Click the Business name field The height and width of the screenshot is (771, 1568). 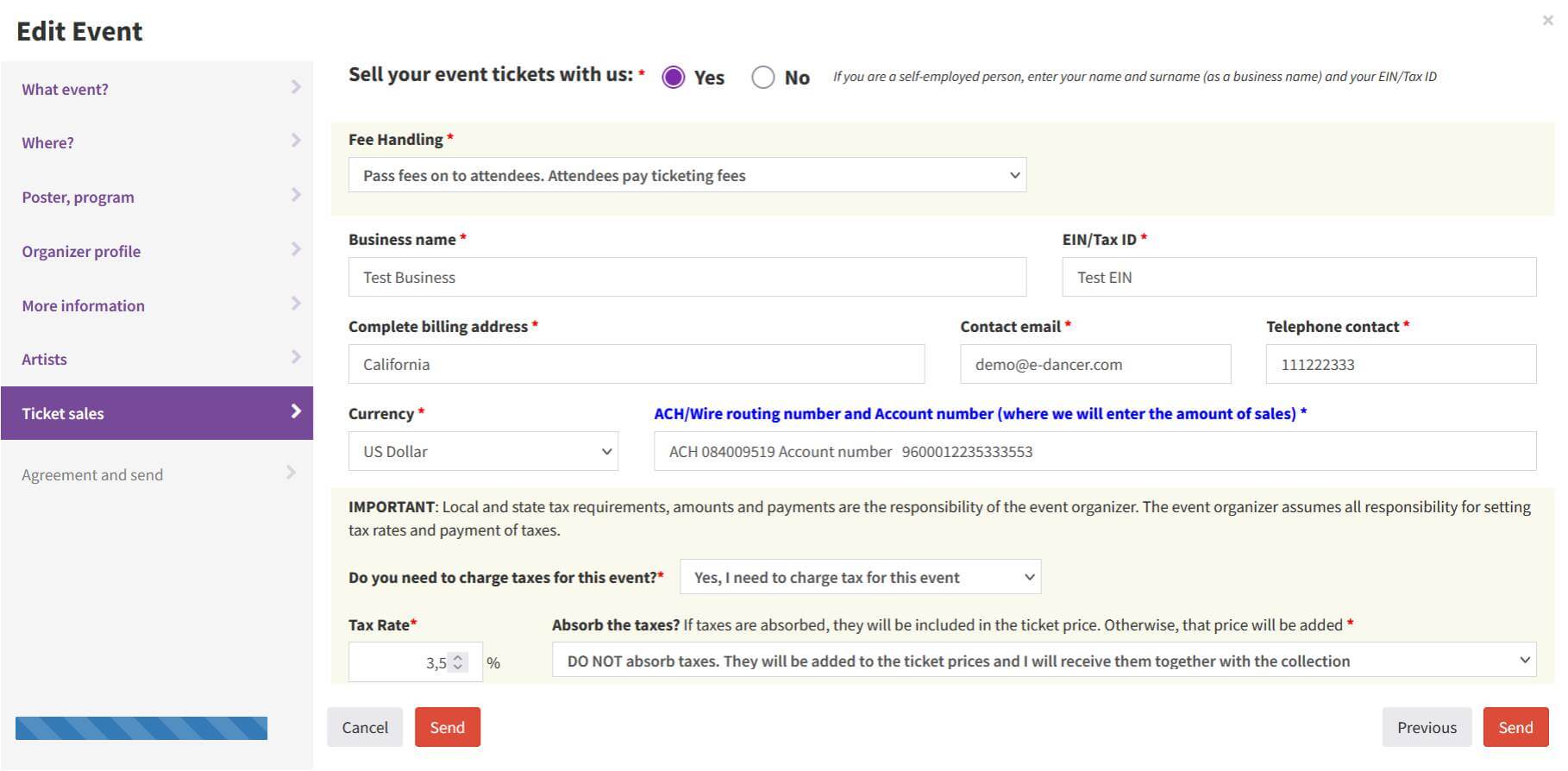(687, 277)
